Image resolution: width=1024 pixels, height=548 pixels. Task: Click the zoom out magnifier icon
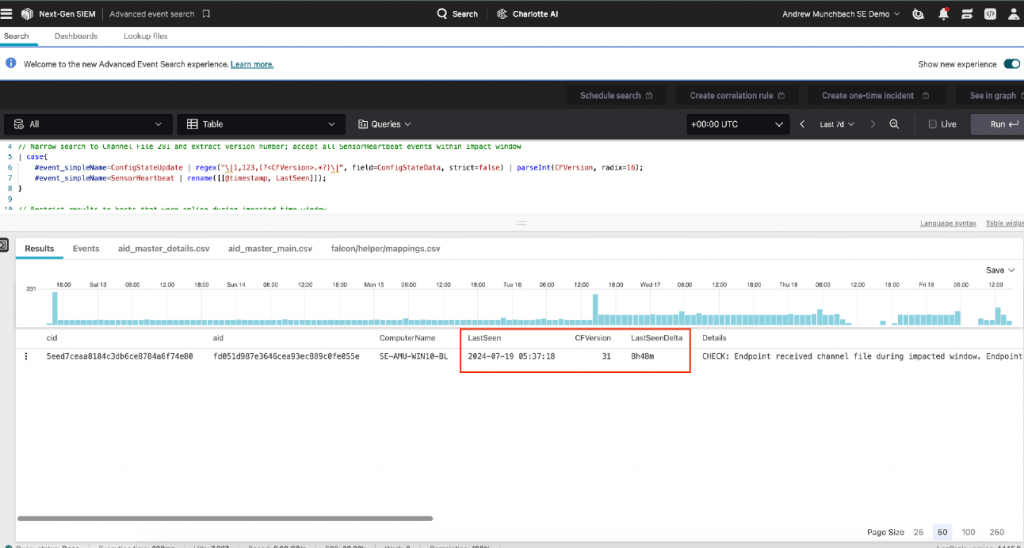point(894,124)
